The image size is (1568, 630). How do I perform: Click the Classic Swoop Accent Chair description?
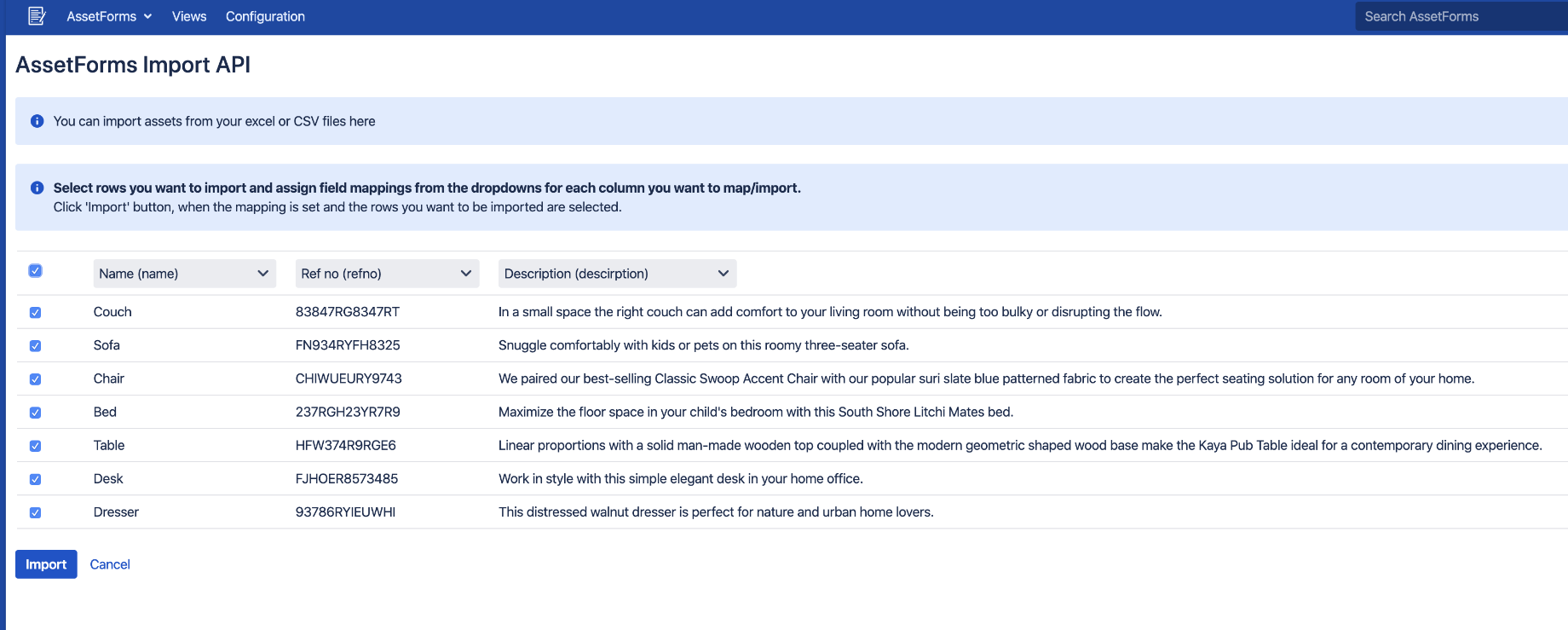987,379
